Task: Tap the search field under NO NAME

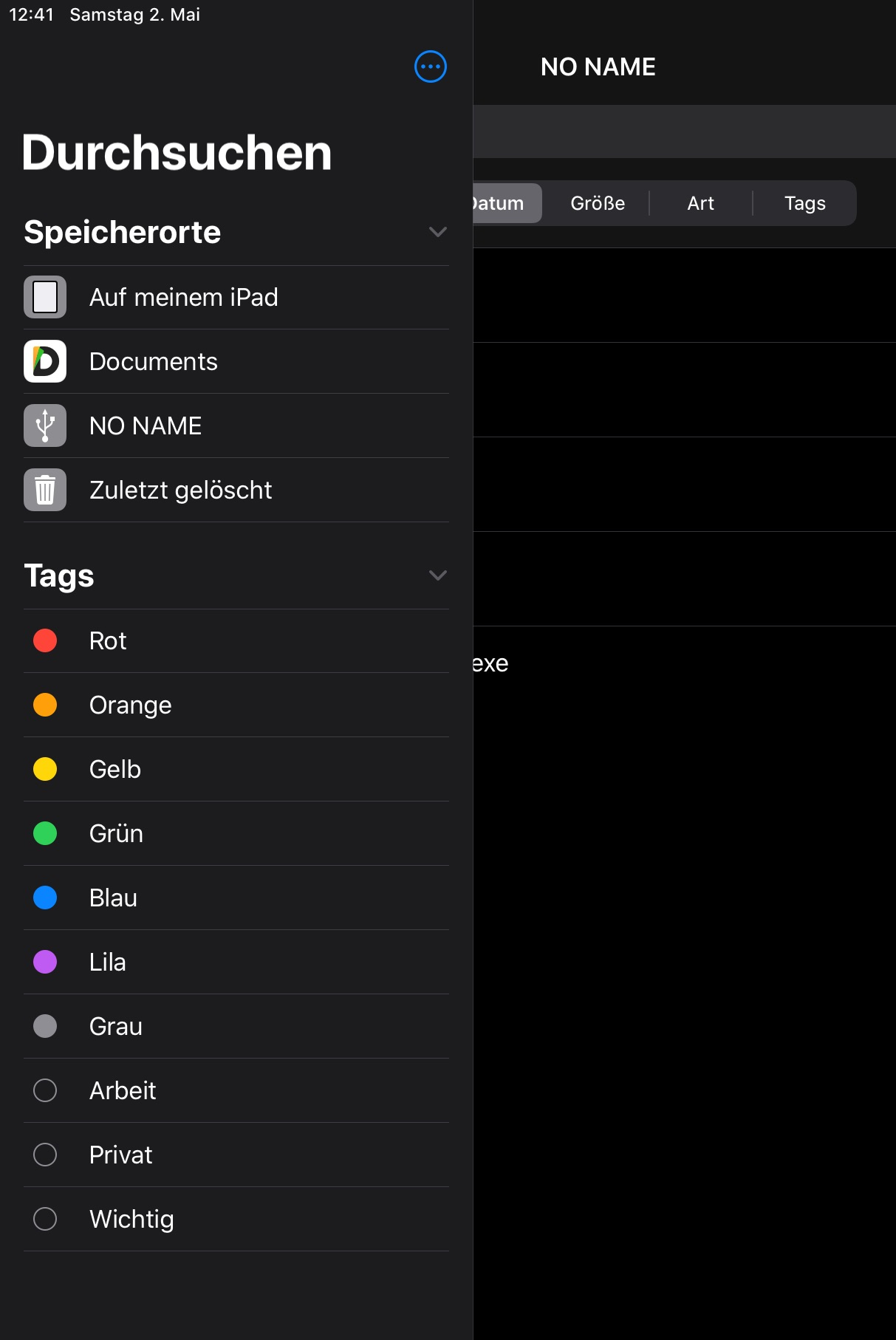Action: [684, 131]
